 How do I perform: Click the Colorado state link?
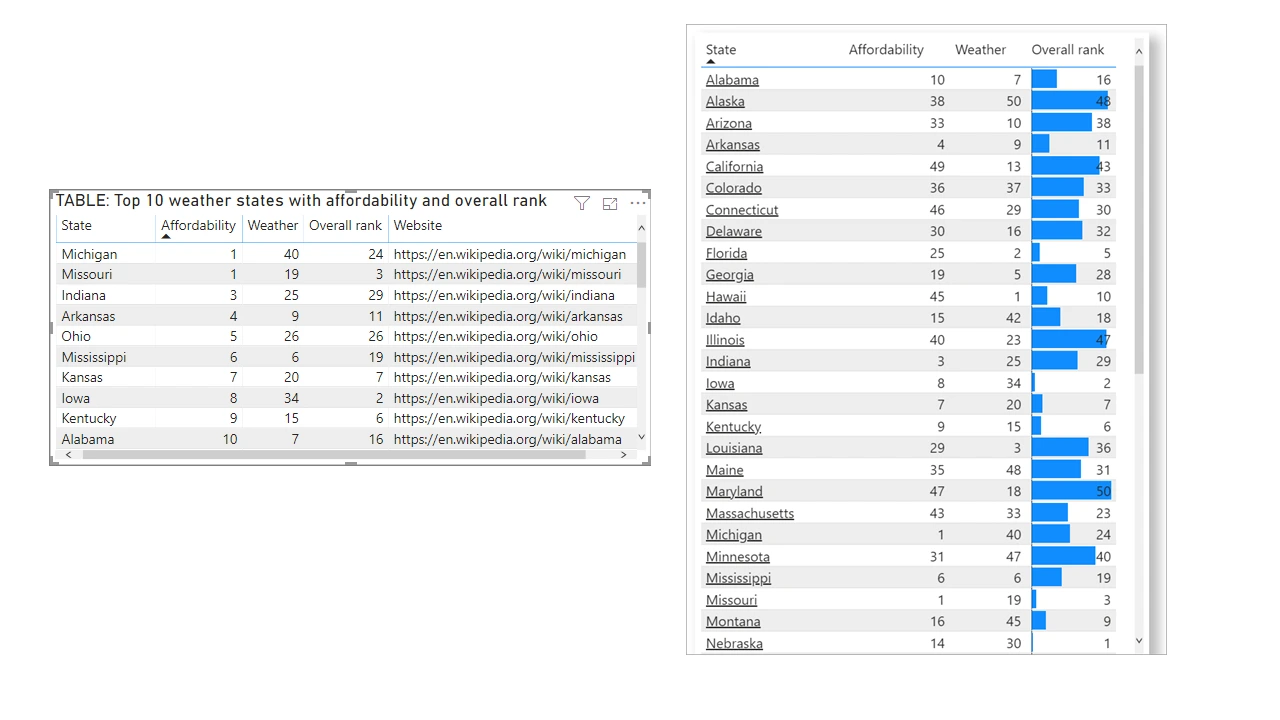point(734,189)
